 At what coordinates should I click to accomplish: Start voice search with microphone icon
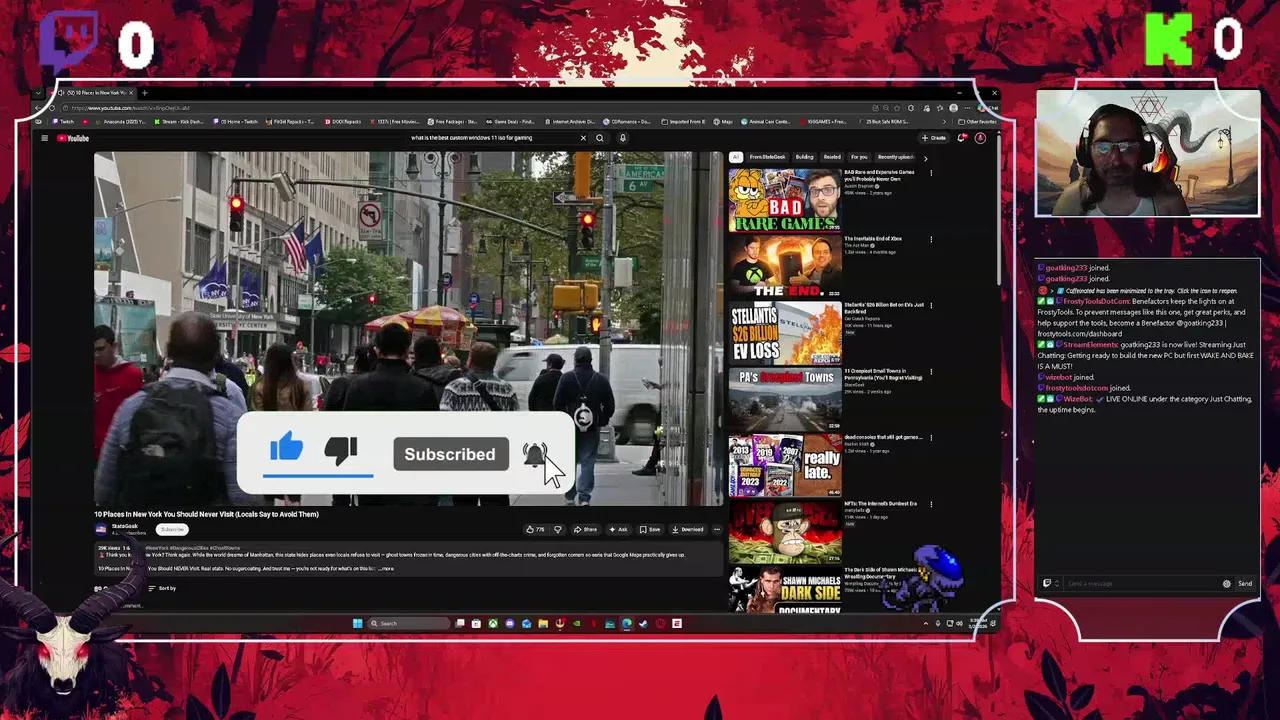(622, 138)
